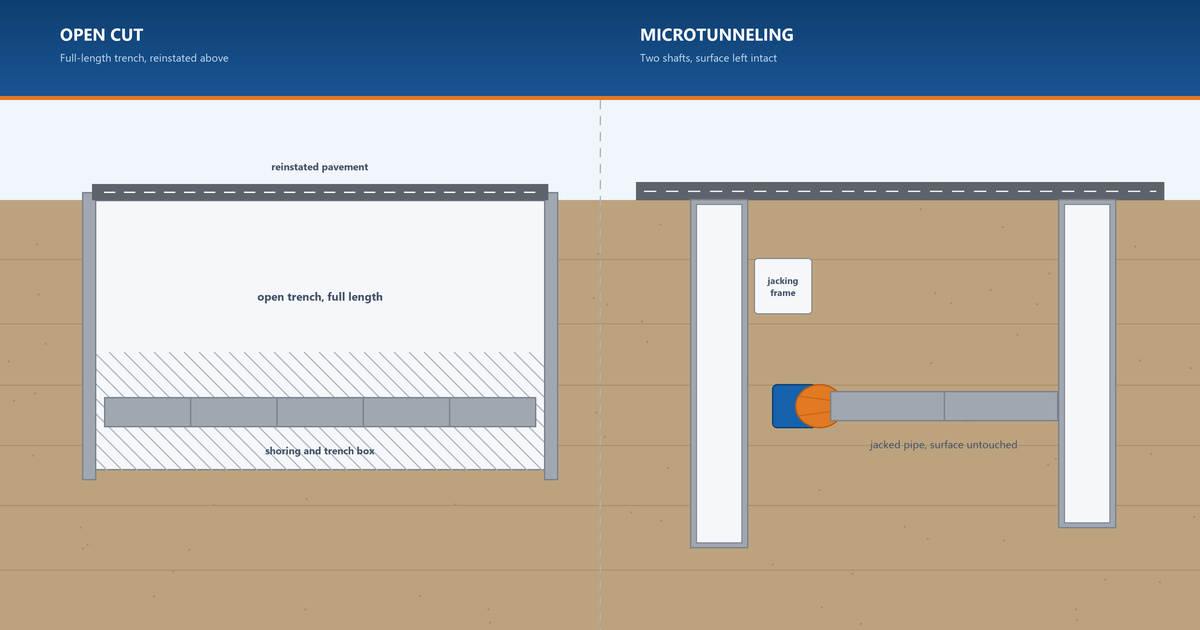This screenshot has height=630, width=1200.
Task: Click the blue tunneling machine body
Action: pyautogui.click(x=785, y=406)
